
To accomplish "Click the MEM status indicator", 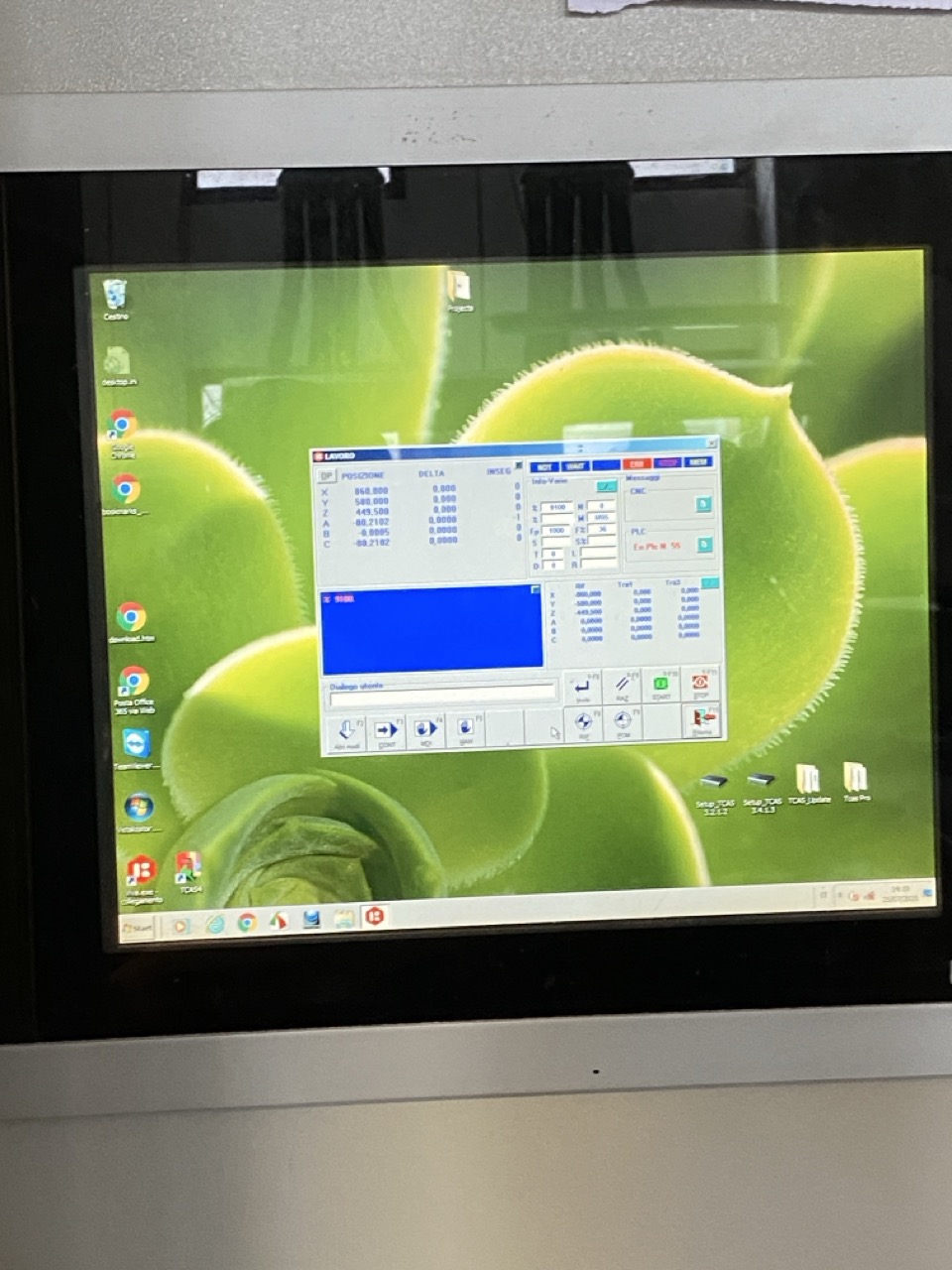I will click(698, 462).
